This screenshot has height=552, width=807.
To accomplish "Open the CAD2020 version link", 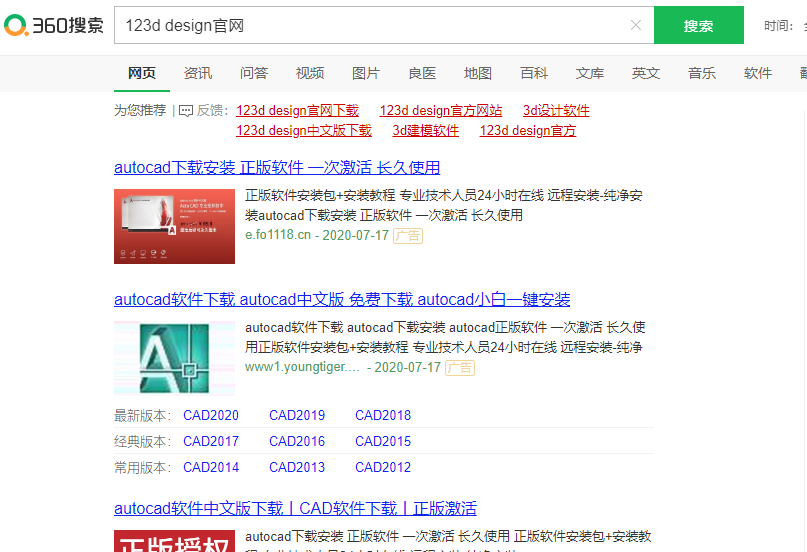I will pyautogui.click(x=211, y=415).
